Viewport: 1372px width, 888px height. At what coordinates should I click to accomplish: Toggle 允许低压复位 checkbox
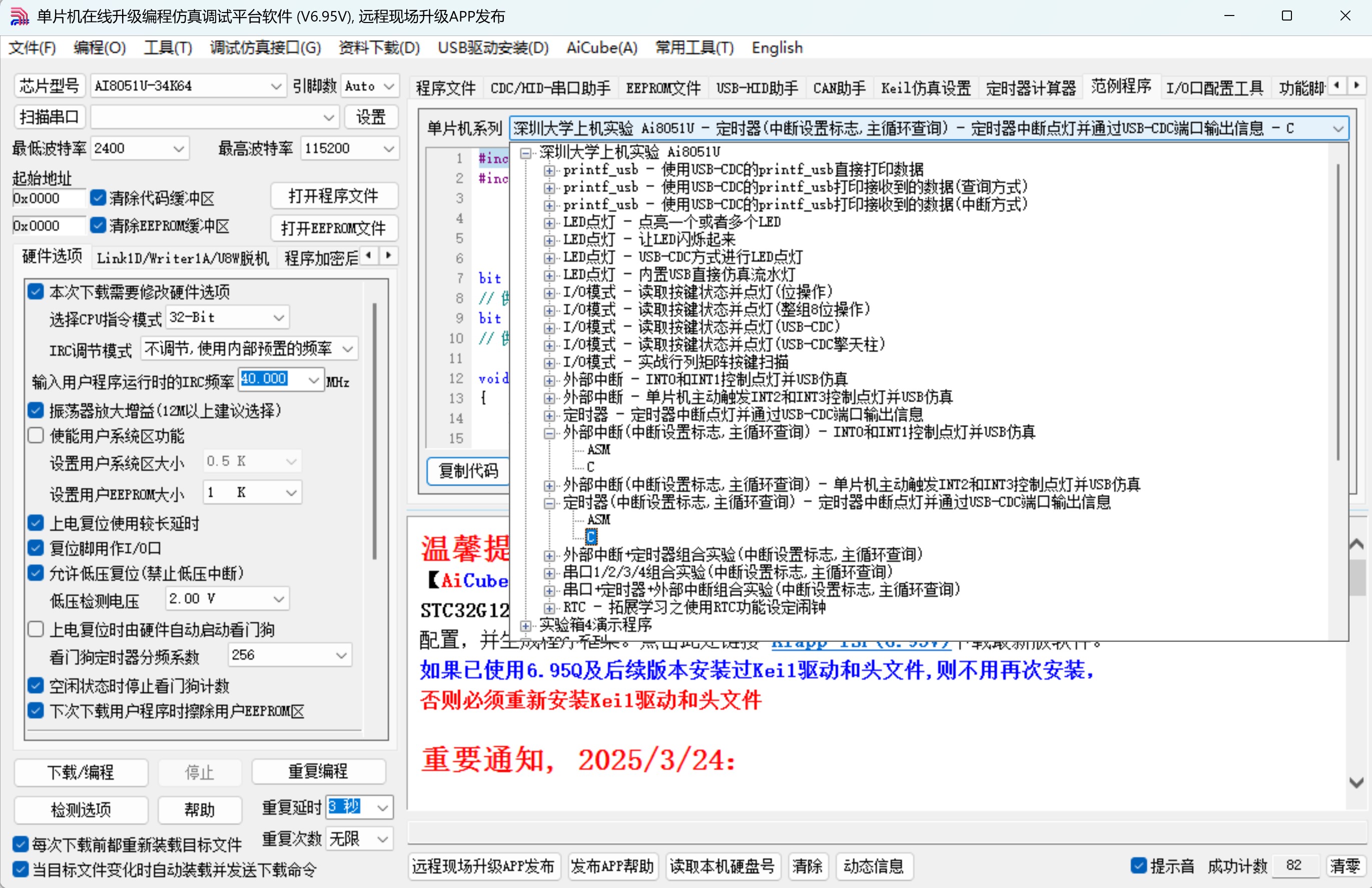[36, 573]
